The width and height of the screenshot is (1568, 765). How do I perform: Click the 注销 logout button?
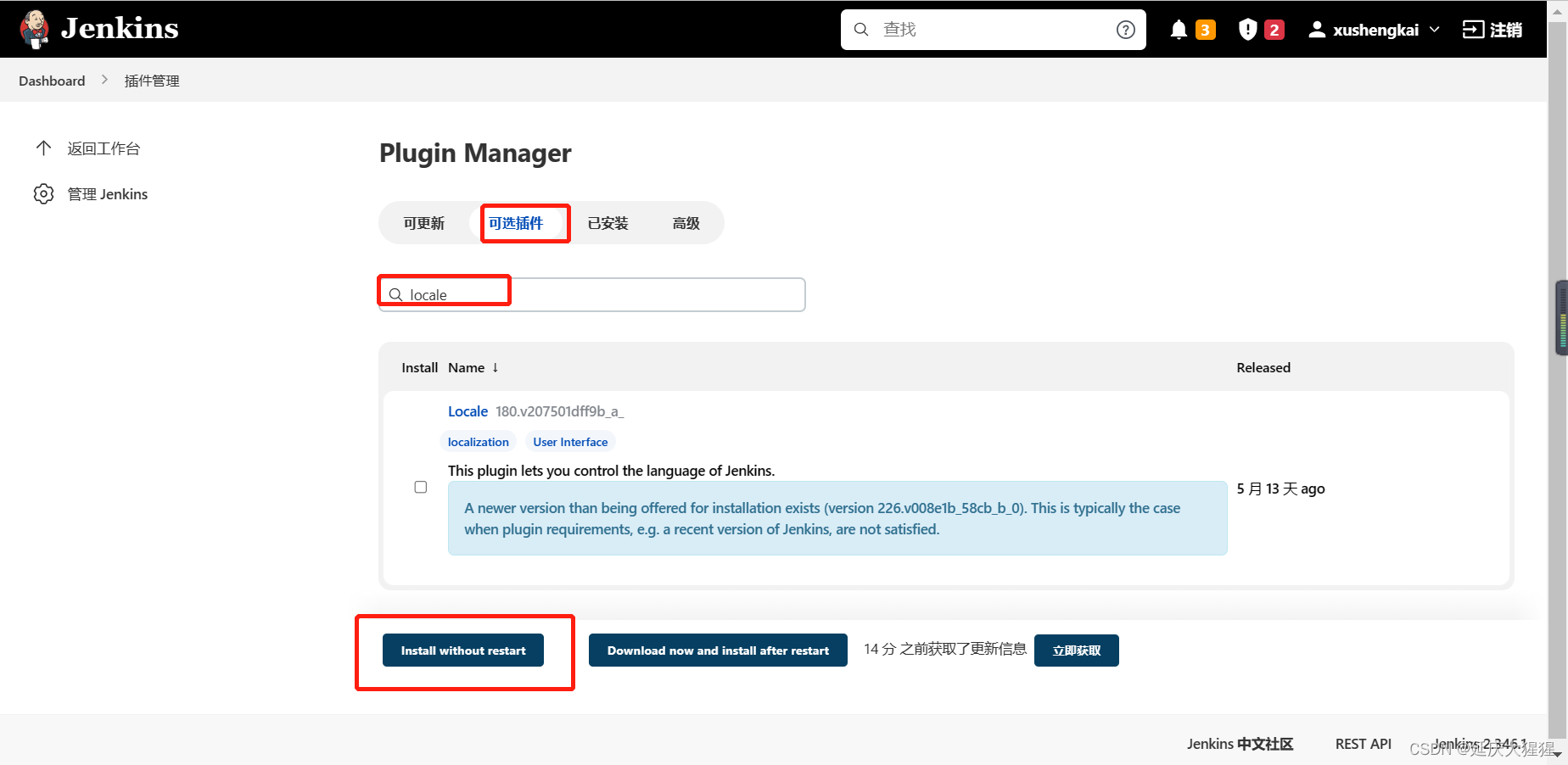(1492, 30)
